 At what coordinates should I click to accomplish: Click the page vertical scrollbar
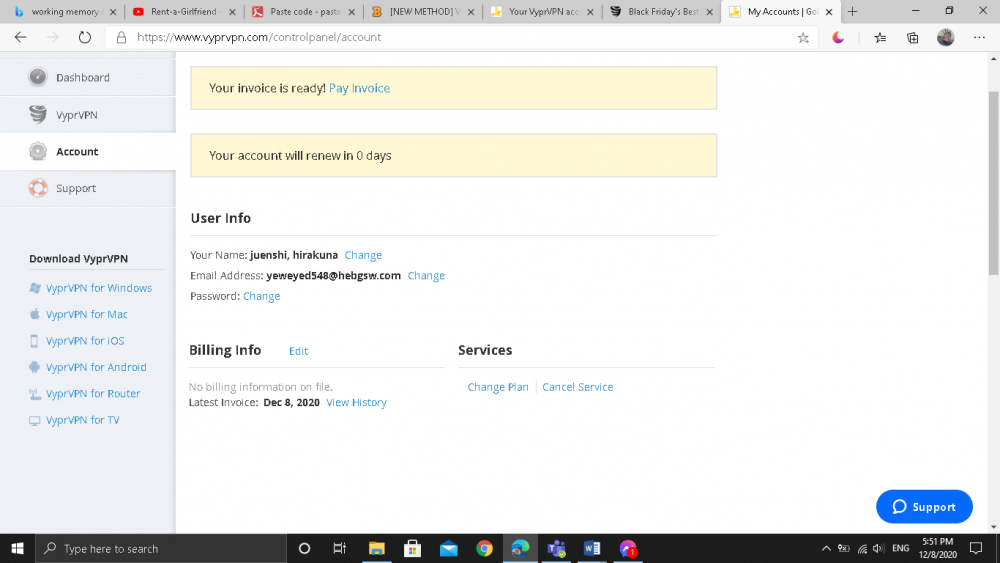coord(993,180)
